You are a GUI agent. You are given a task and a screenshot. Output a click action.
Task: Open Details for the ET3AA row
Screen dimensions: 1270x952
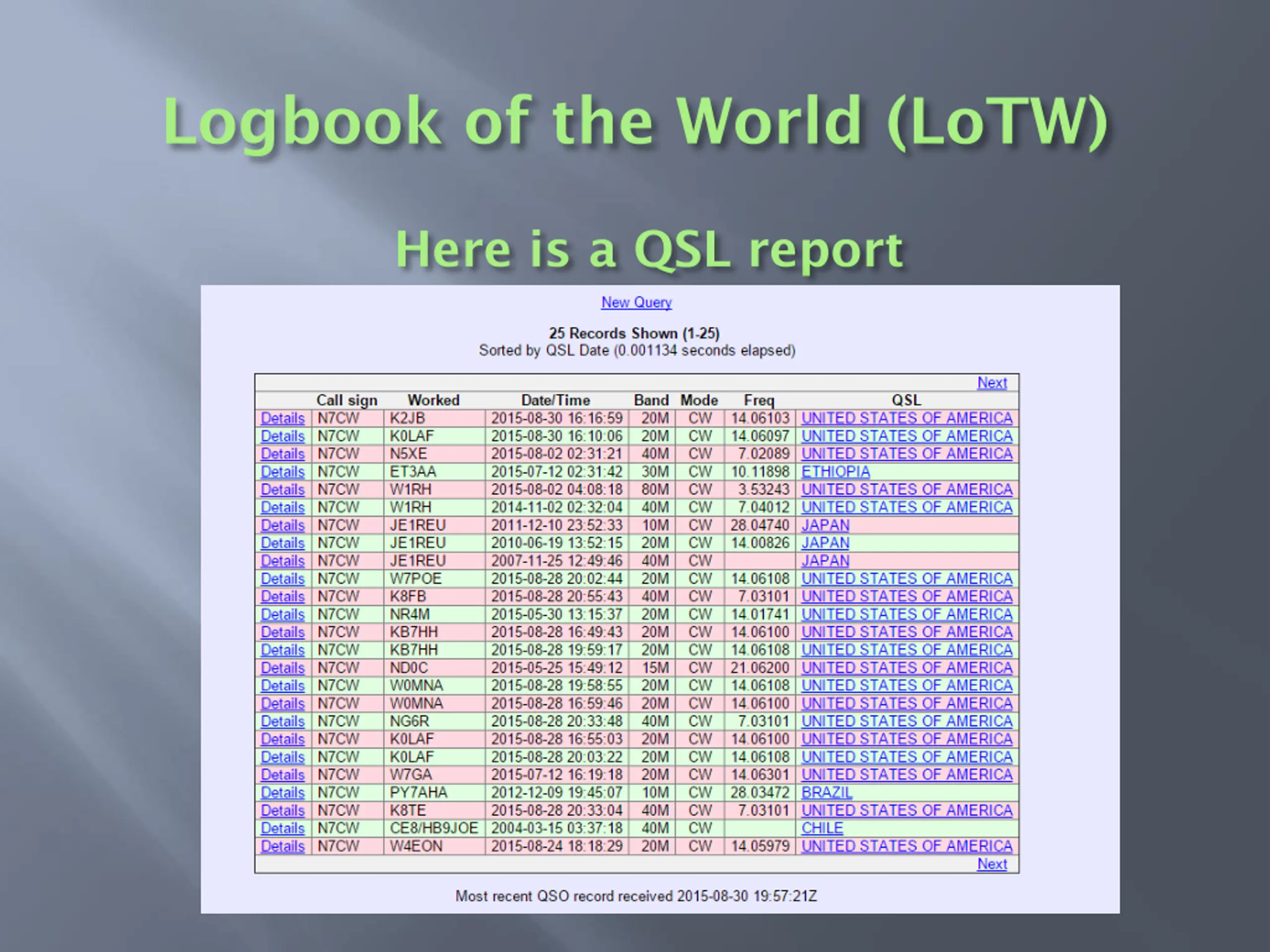click(x=282, y=472)
